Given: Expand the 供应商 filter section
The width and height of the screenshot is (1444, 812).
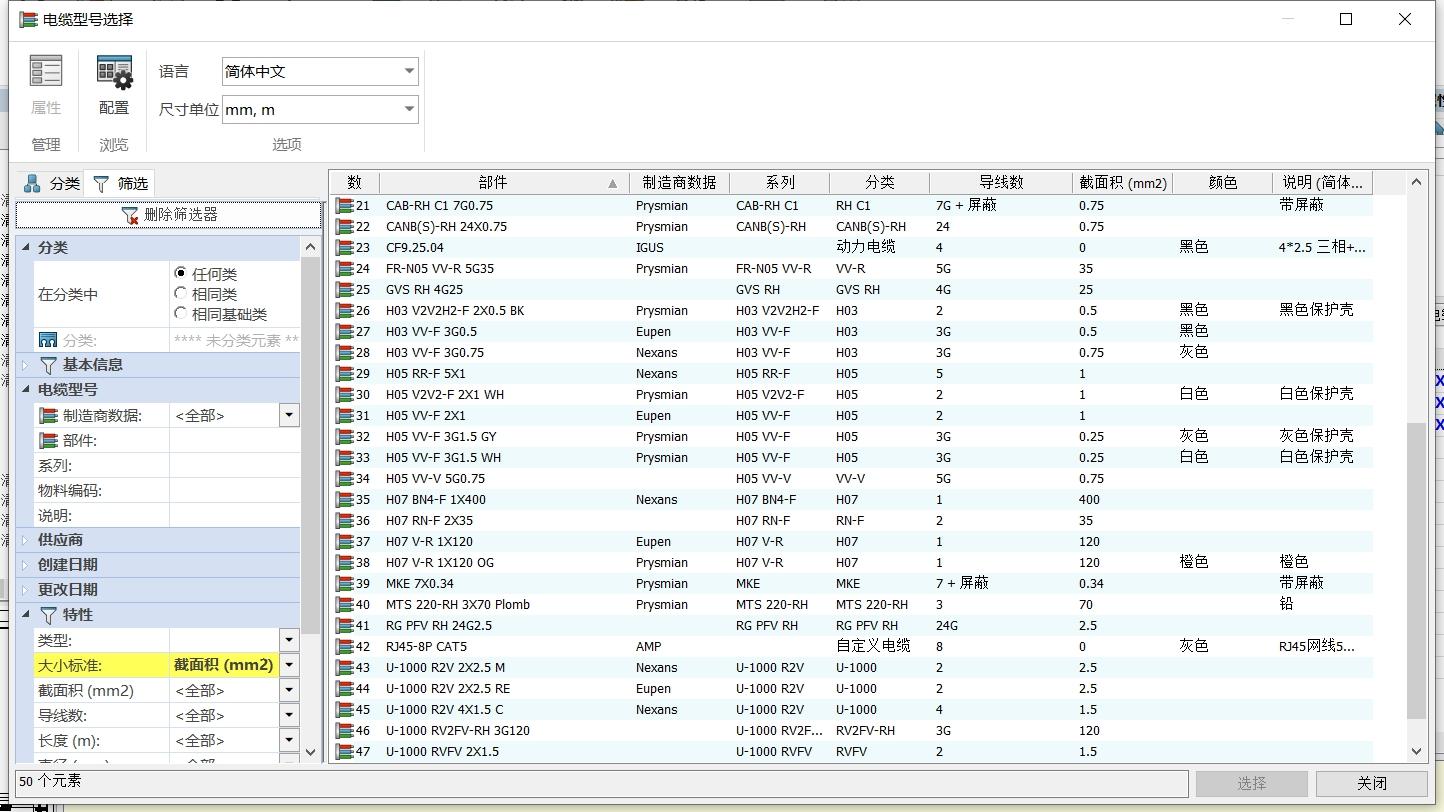Looking at the screenshot, I should pyautogui.click(x=26, y=540).
